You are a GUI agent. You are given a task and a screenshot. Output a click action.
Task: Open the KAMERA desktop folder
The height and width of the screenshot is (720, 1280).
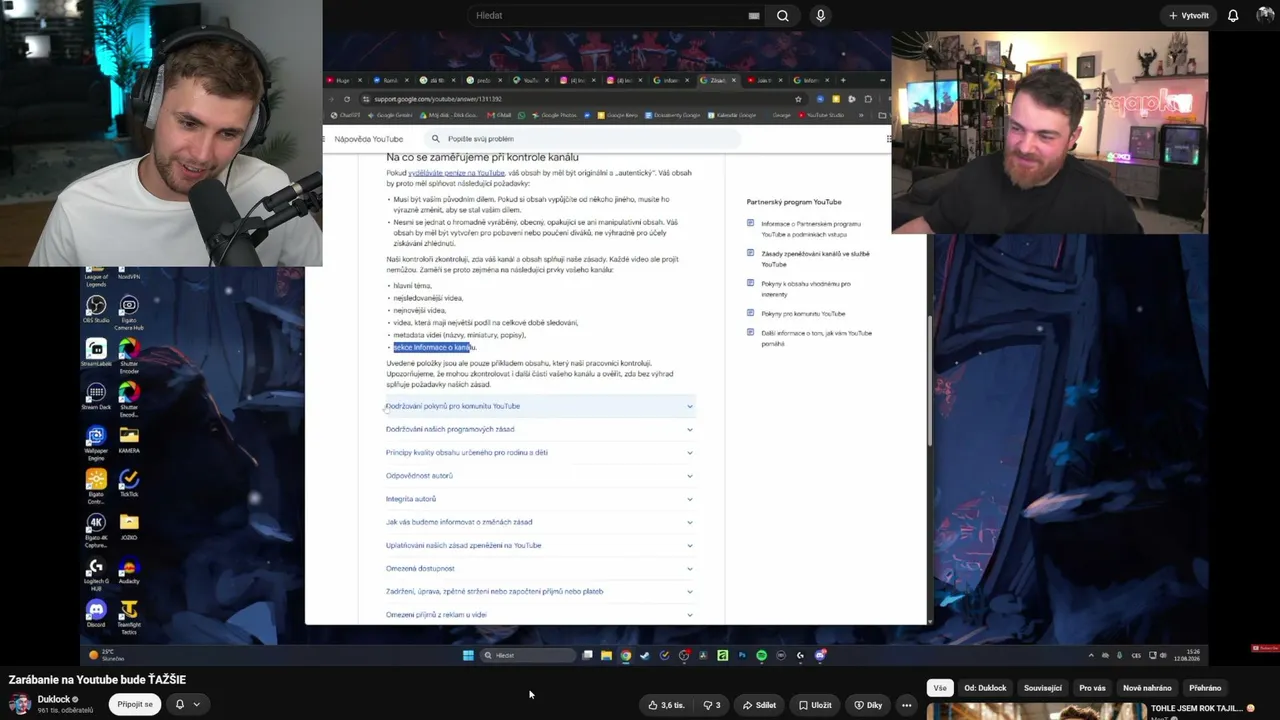[129, 440]
